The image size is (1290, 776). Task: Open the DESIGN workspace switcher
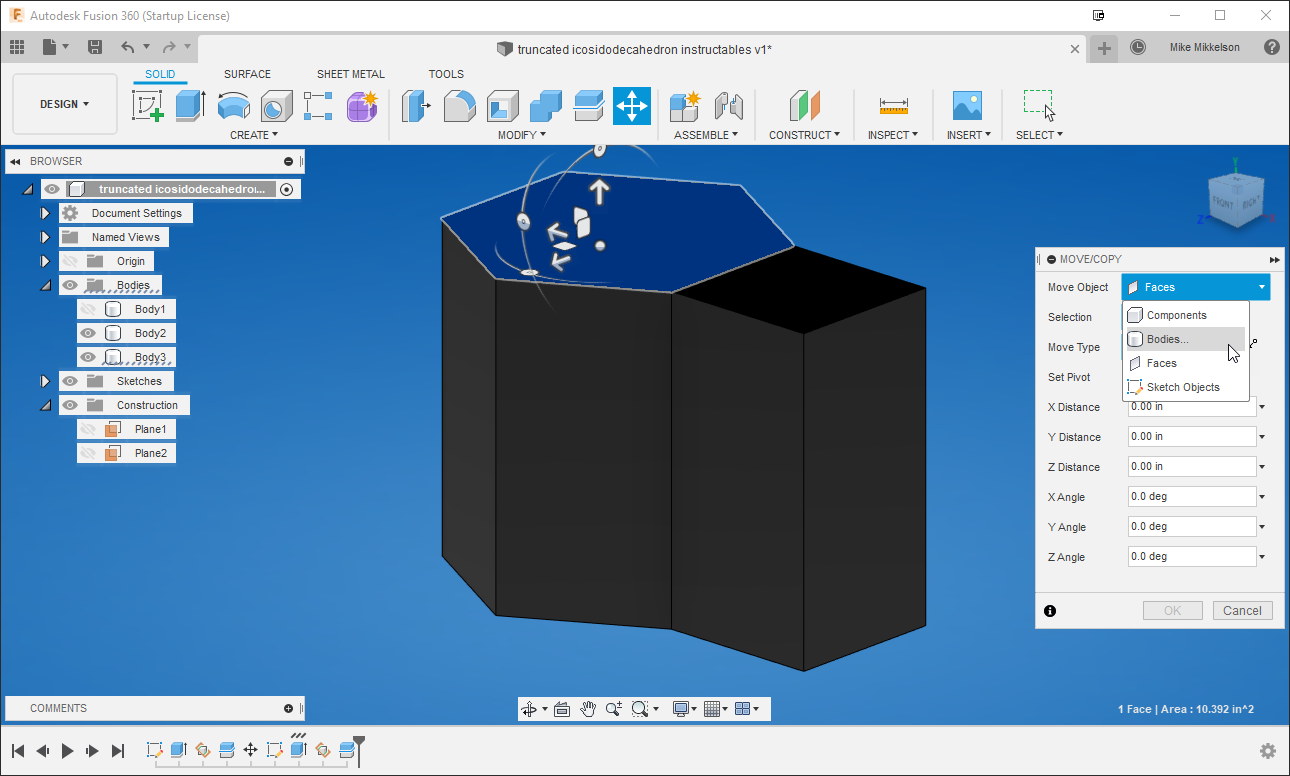pyautogui.click(x=64, y=103)
